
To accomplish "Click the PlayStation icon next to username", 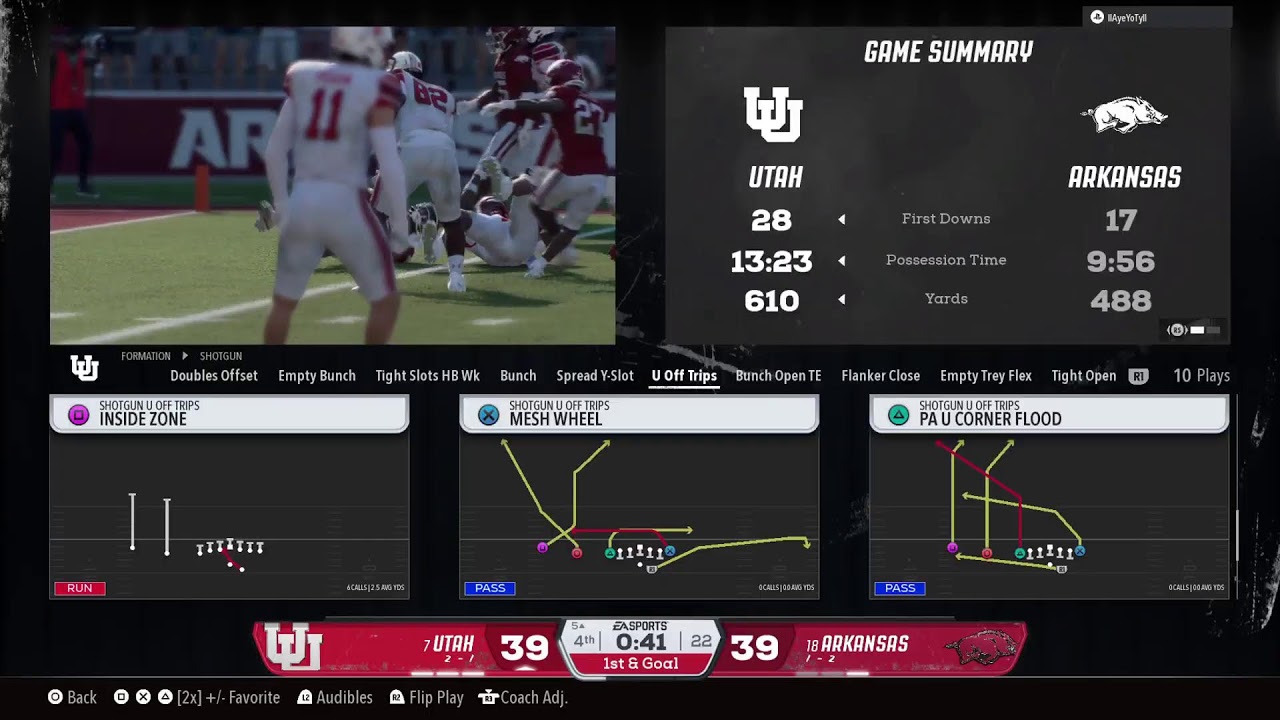I will [1097, 18].
